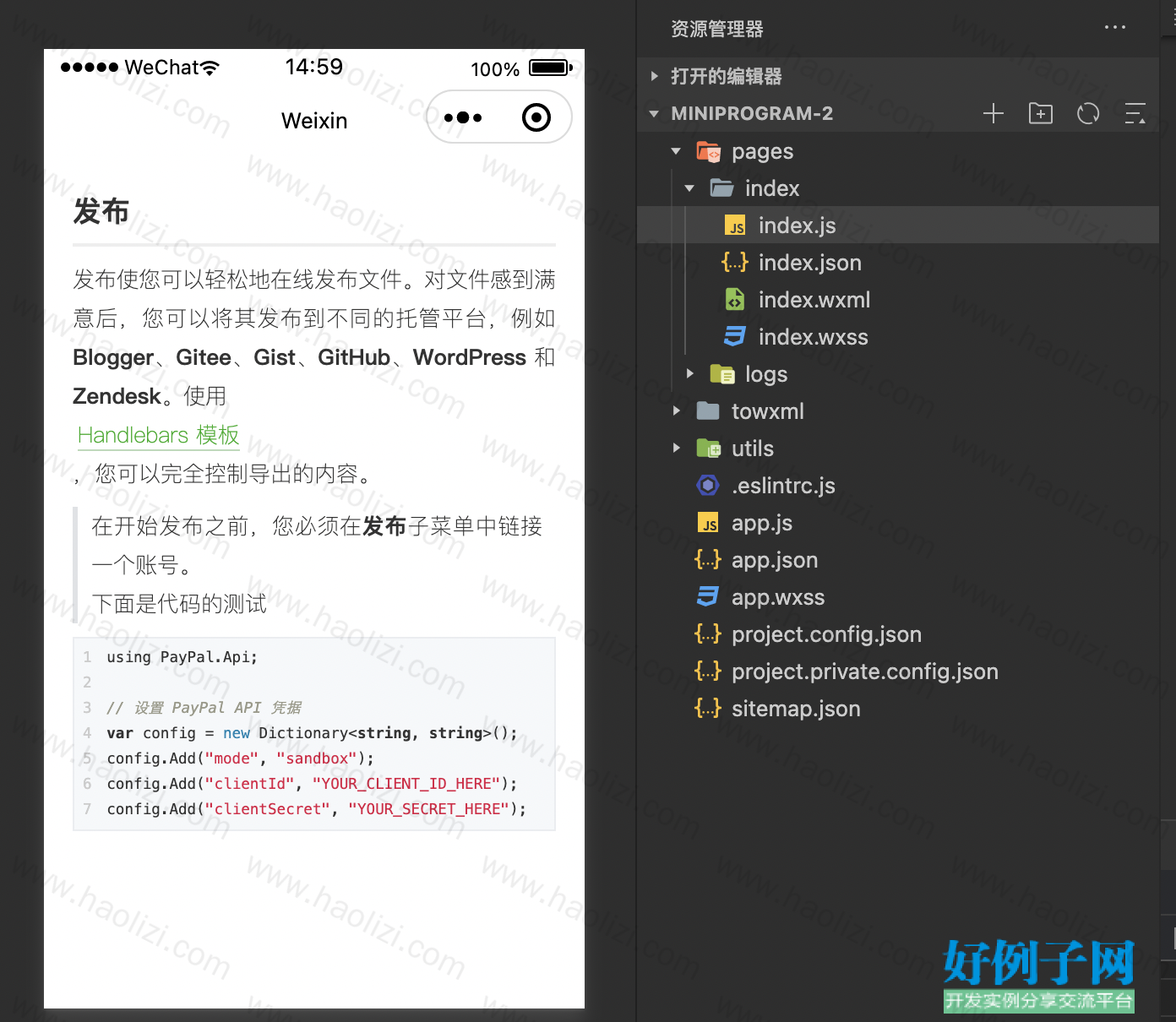Click the code line with "sandbox"
The width and height of the screenshot is (1176, 1022).
tap(240, 758)
